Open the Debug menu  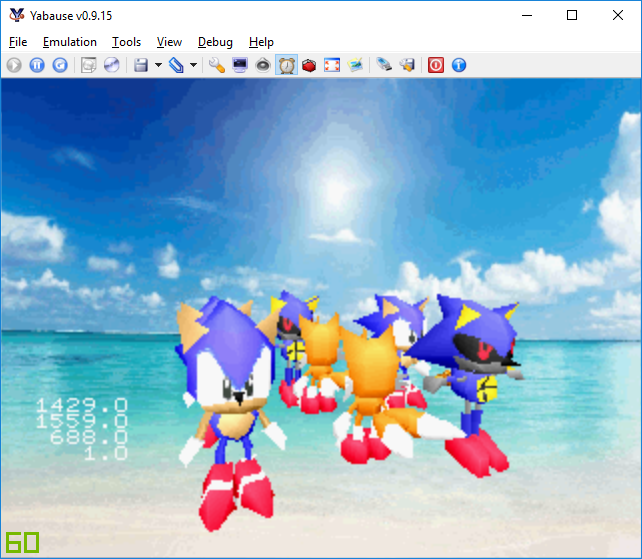pyautogui.click(x=215, y=42)
